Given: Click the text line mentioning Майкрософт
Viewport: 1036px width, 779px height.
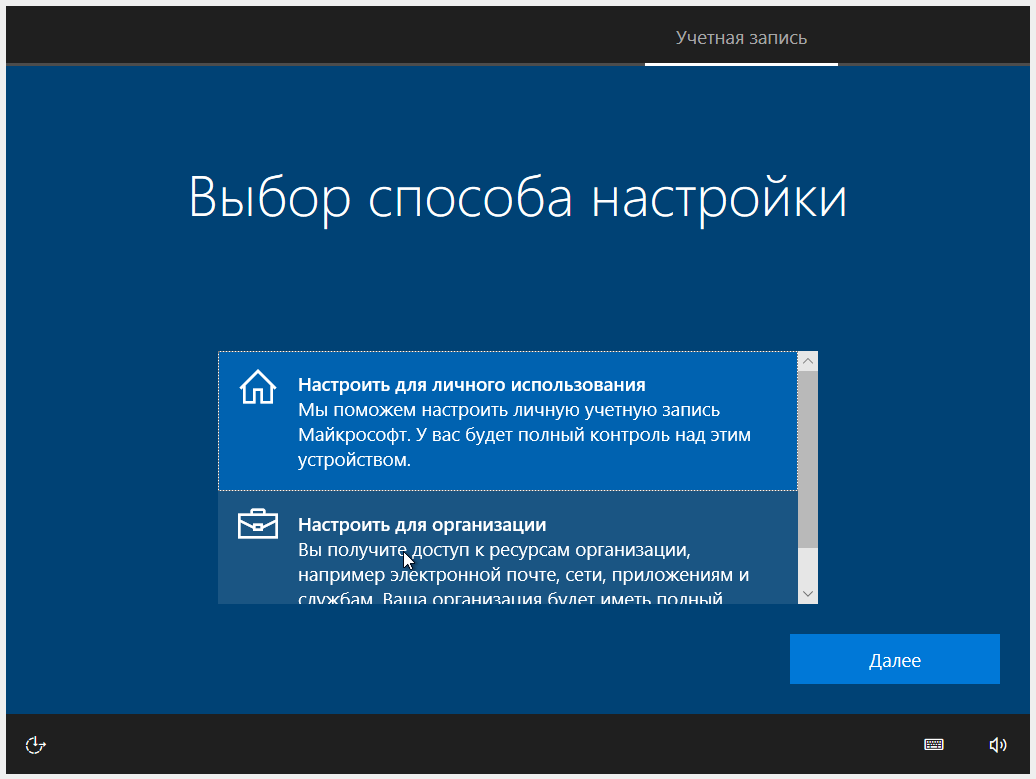Looking at the screenshot, I should click(x=523, y=435).
